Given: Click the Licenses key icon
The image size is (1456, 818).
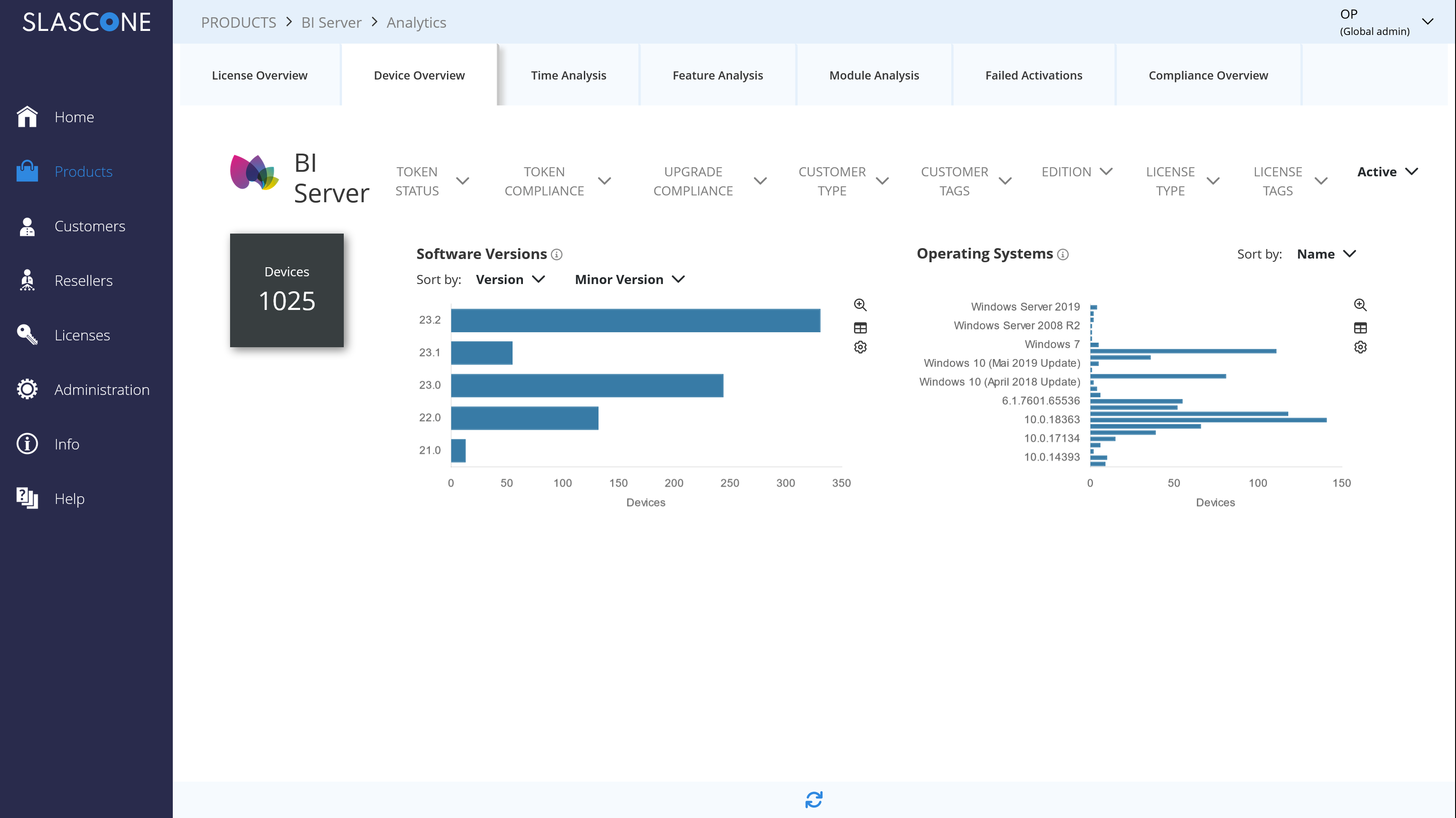Looking at the screenshot, I should coord(27,334).
